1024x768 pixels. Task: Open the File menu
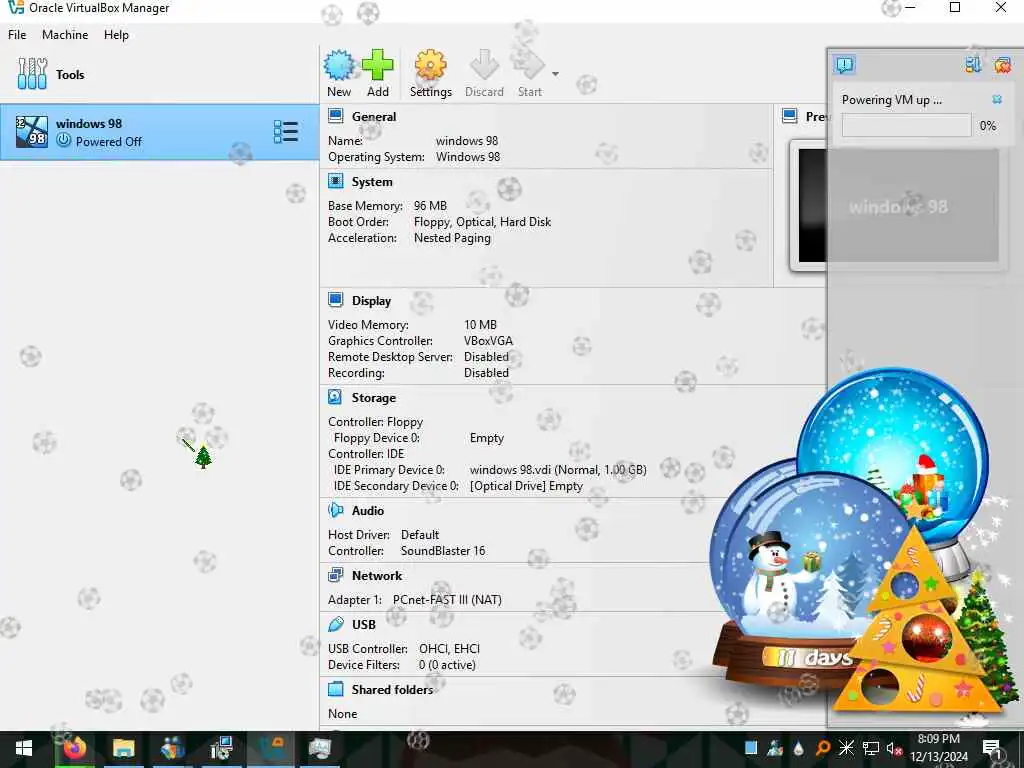click(17, 35)
